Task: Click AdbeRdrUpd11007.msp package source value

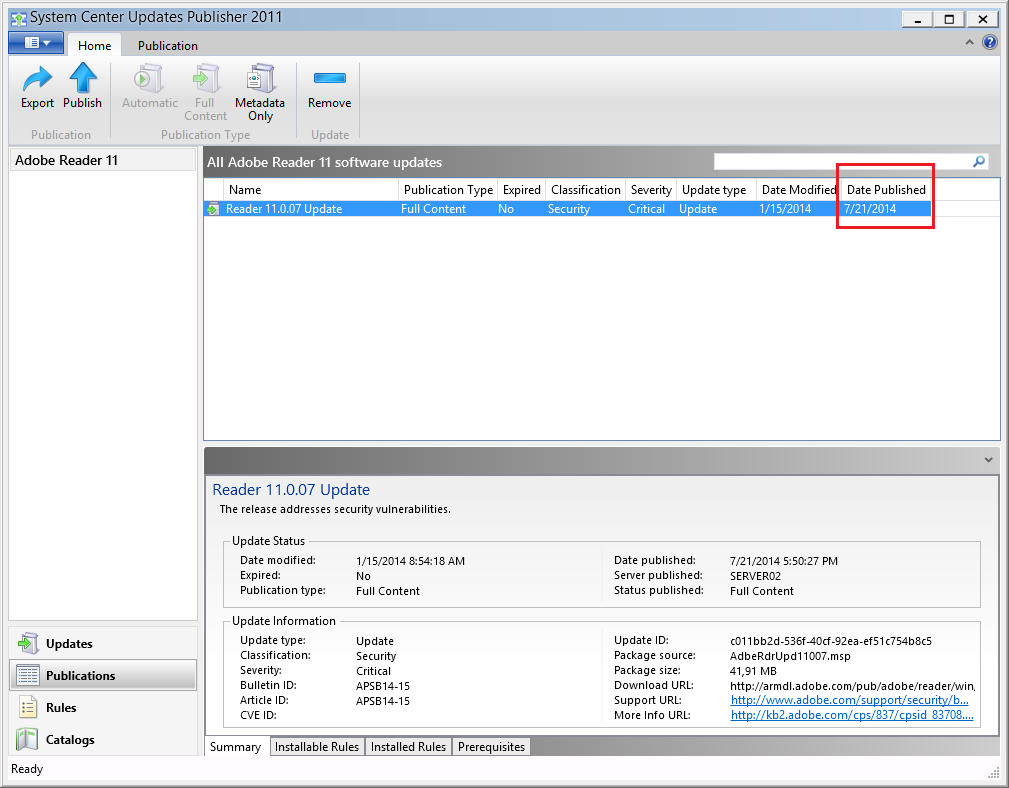Action: coord(790,656)
